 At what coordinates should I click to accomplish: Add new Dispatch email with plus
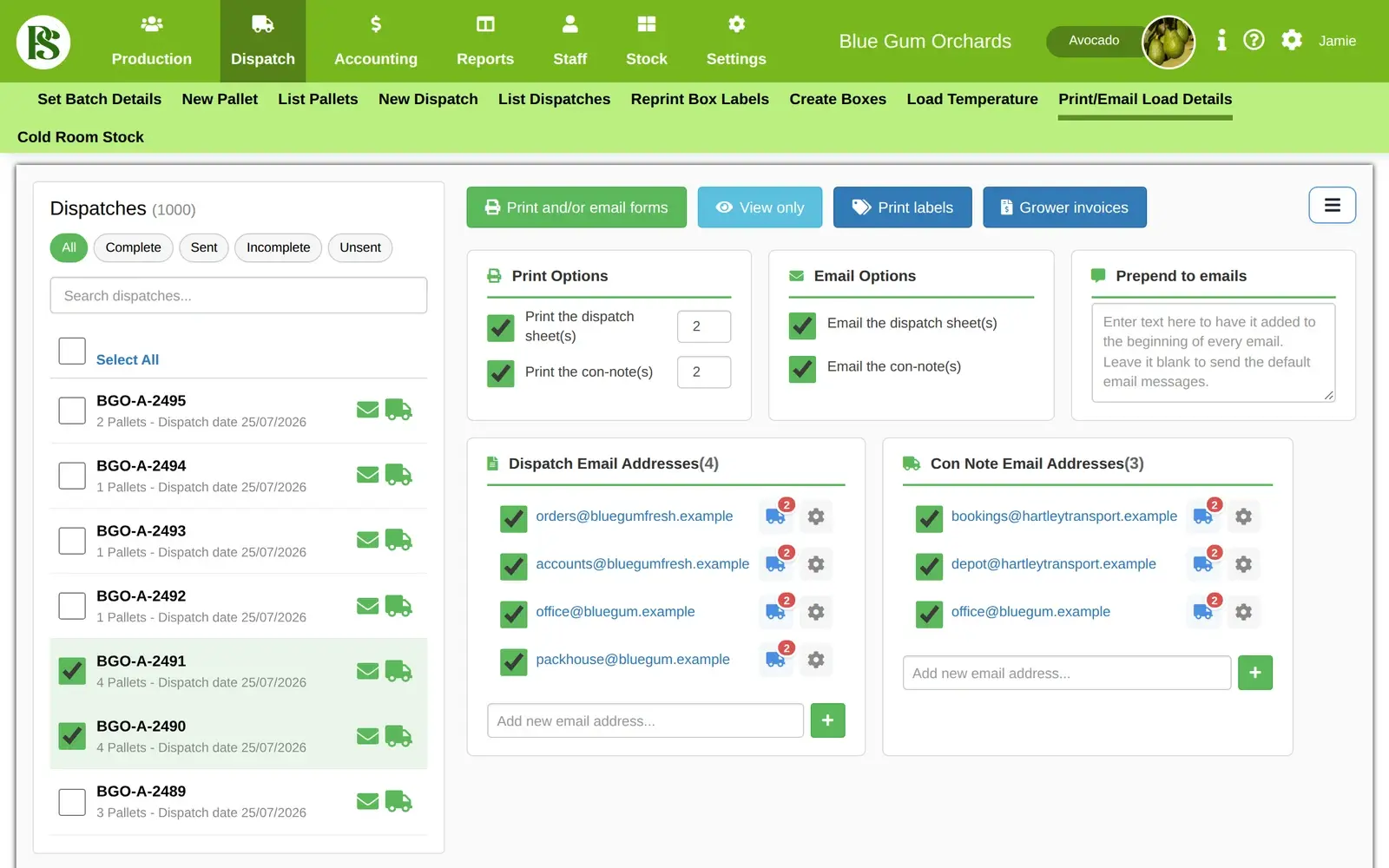tap(827, 720)
